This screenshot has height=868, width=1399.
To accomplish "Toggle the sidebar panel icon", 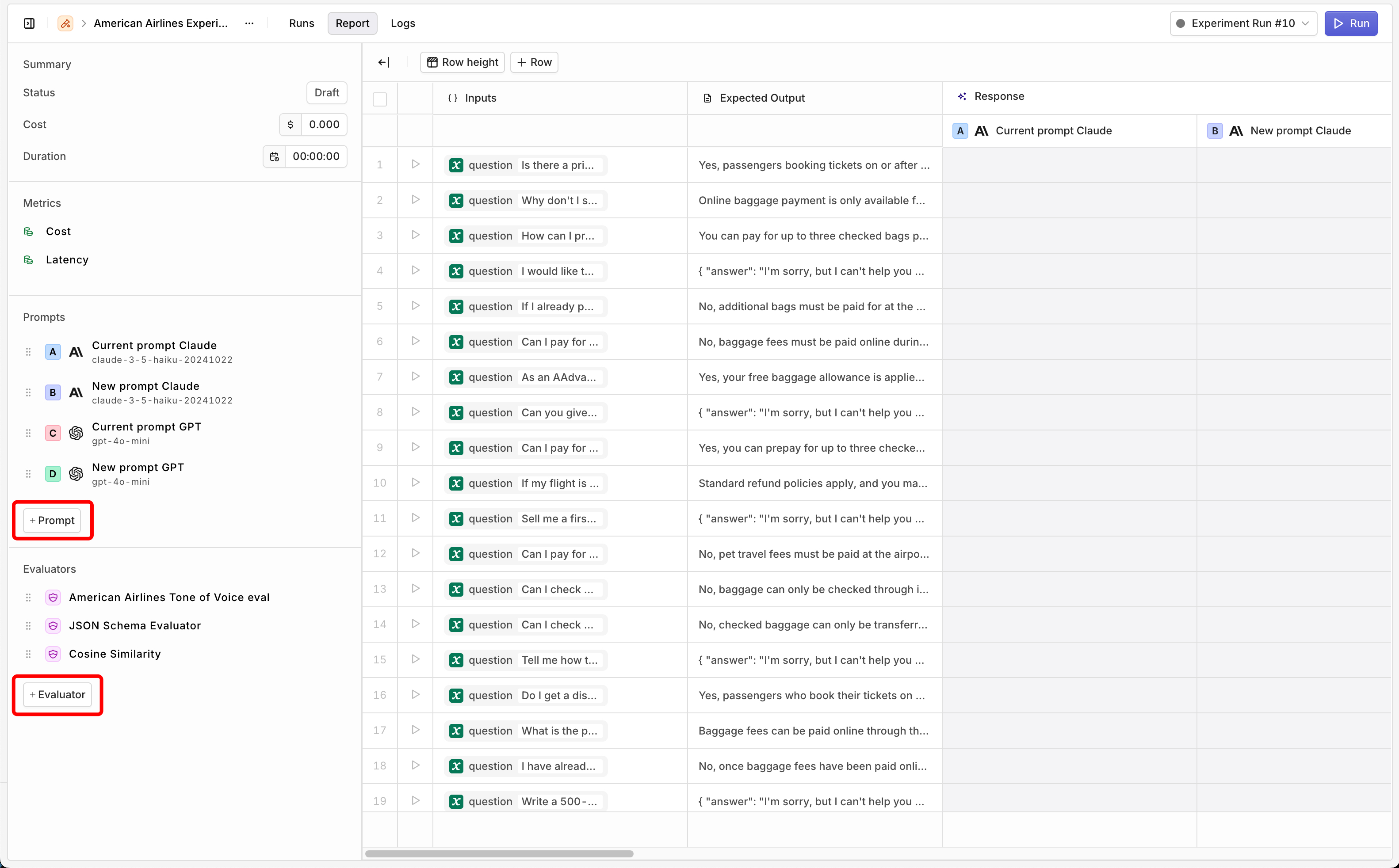I will pos(29,23).
